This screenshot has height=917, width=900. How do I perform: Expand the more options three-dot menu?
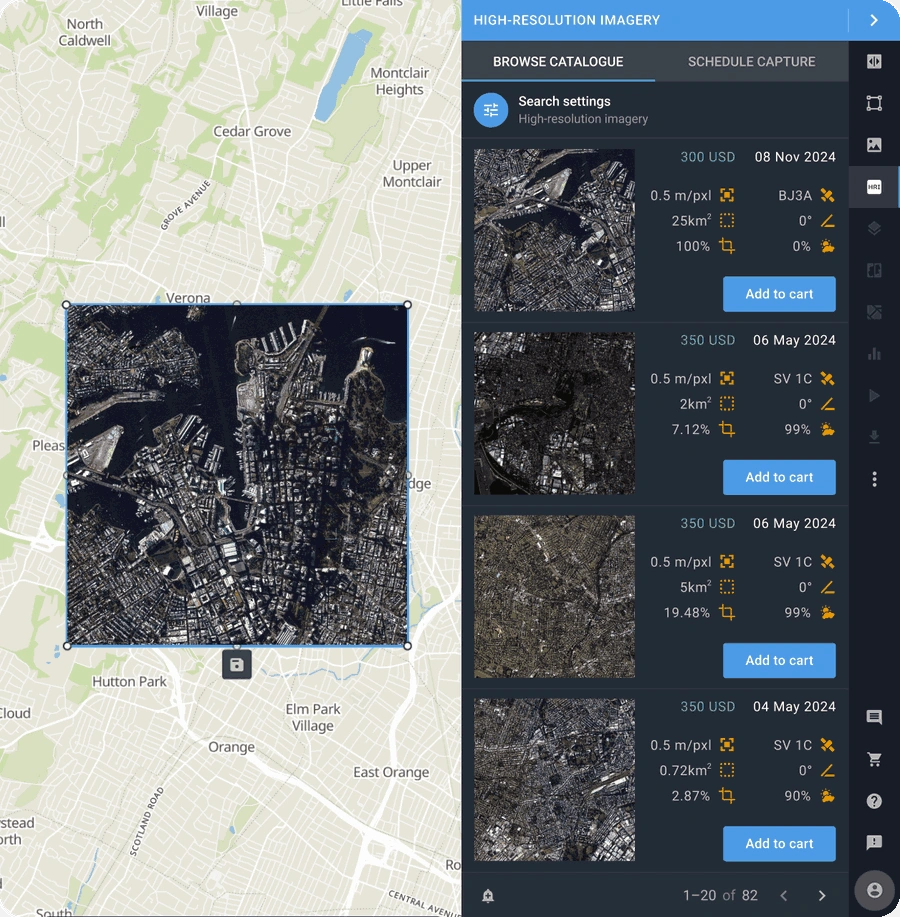click(874, 480)
